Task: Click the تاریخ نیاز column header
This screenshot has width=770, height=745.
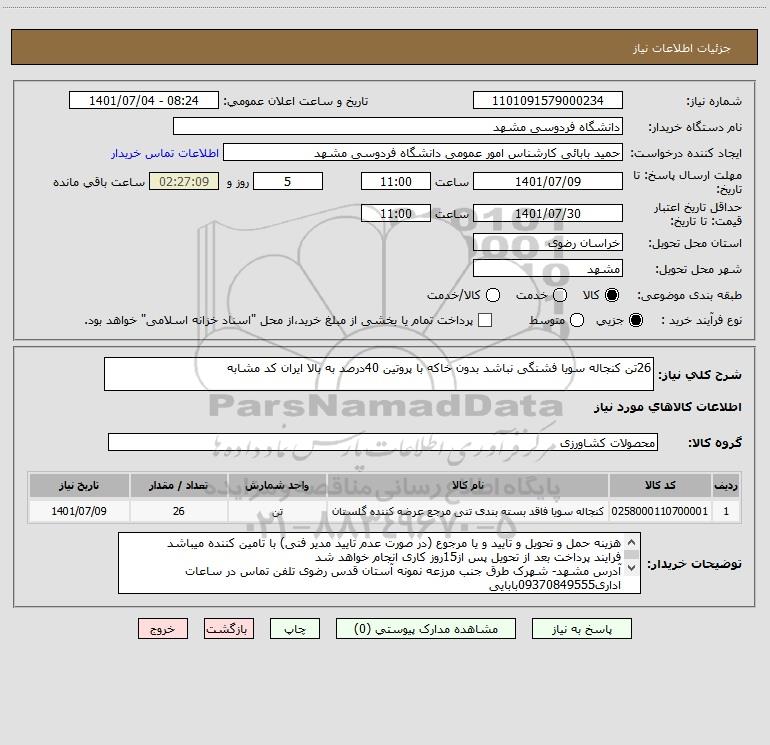Action: pyautogui.click(x=79, y=485)
